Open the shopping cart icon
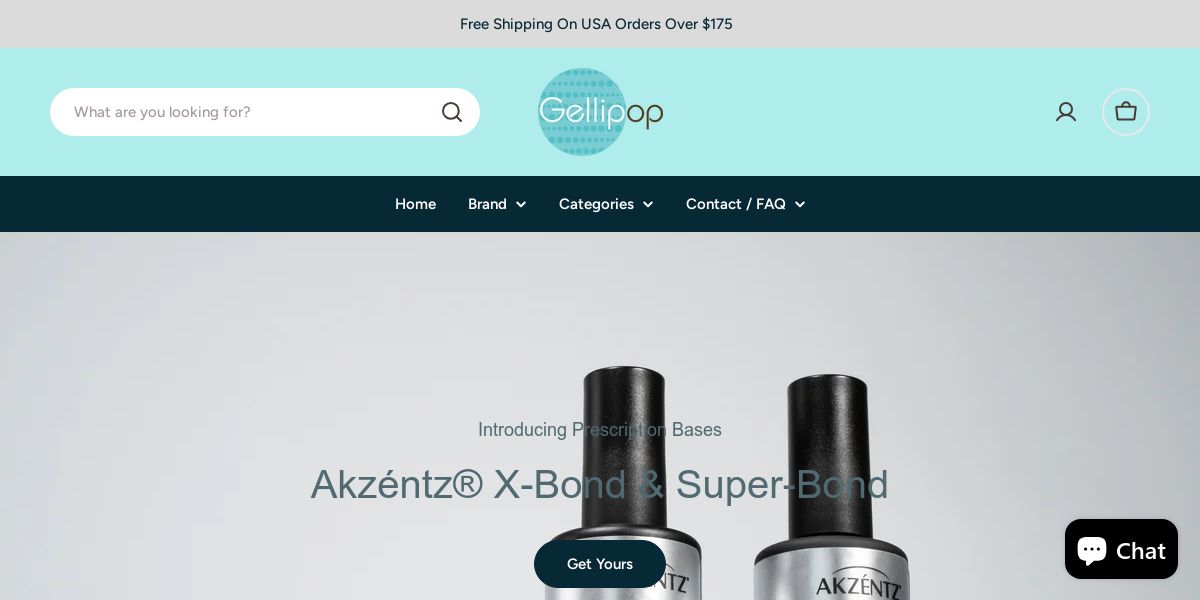This screenshot has width=1200, height=600. coord(1126,112)
